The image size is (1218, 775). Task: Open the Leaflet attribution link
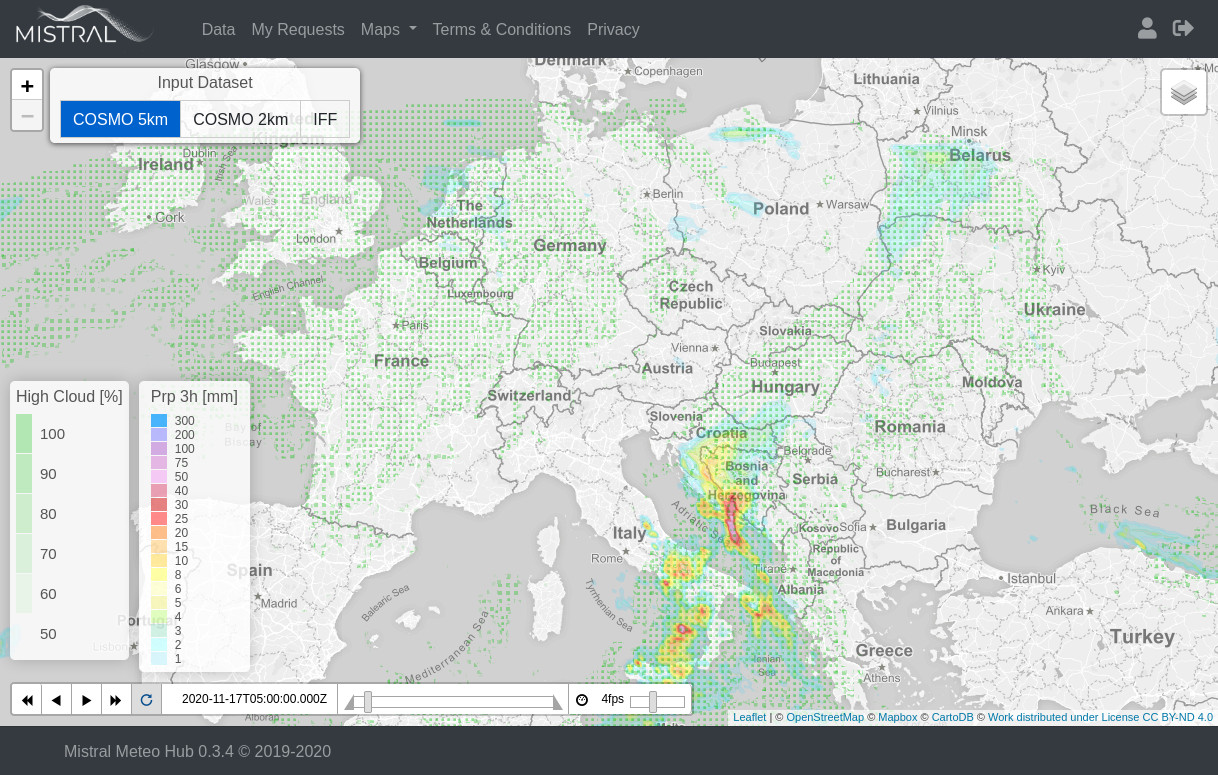749,717
